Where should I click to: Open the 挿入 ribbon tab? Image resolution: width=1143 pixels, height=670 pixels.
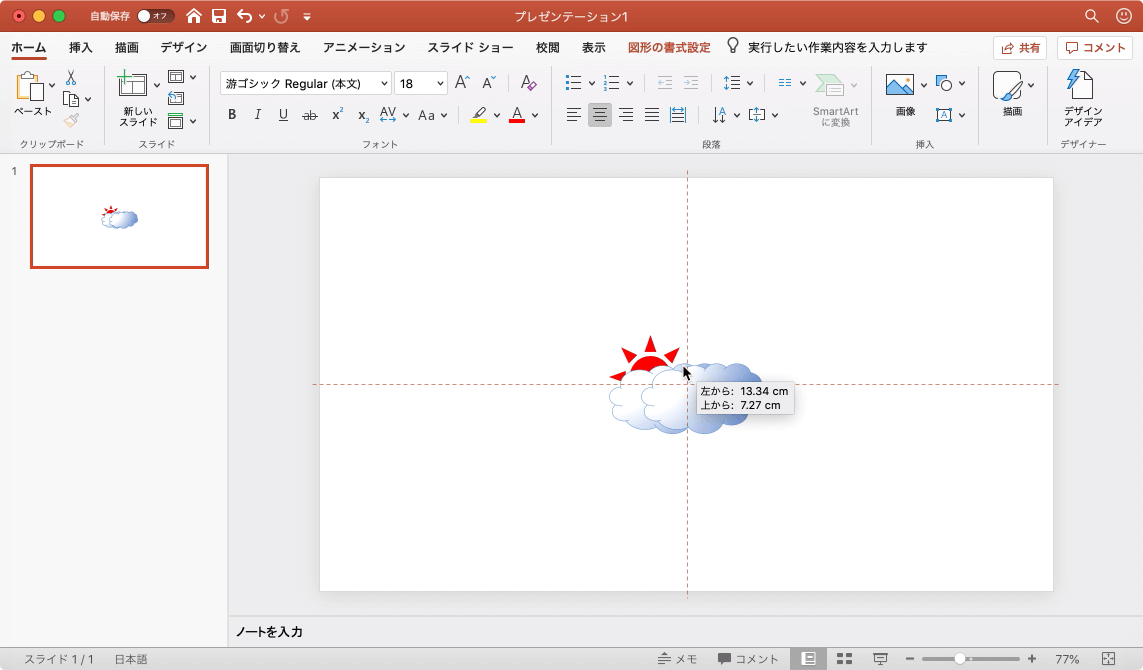[81, 47]
